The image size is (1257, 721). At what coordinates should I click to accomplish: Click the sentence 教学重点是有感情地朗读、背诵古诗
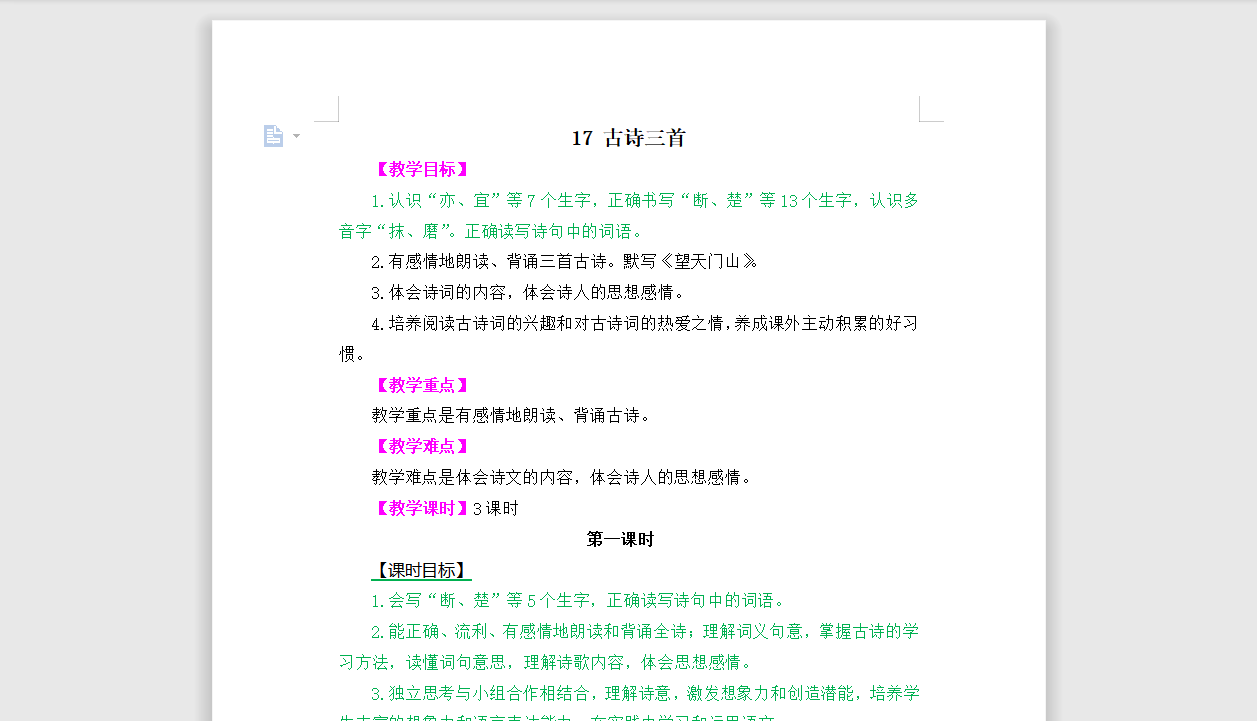pyautogui.click(x=510, y=415)
